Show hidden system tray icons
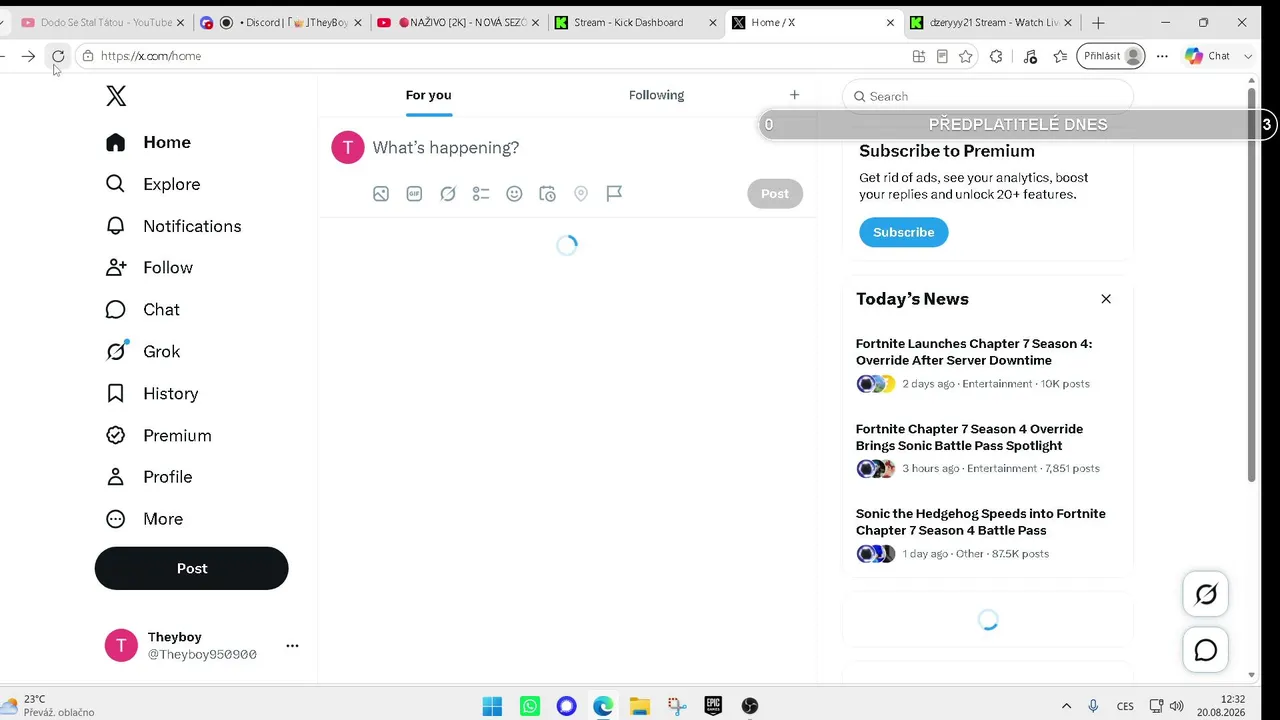The image size is (1280, 720). 1066,706
